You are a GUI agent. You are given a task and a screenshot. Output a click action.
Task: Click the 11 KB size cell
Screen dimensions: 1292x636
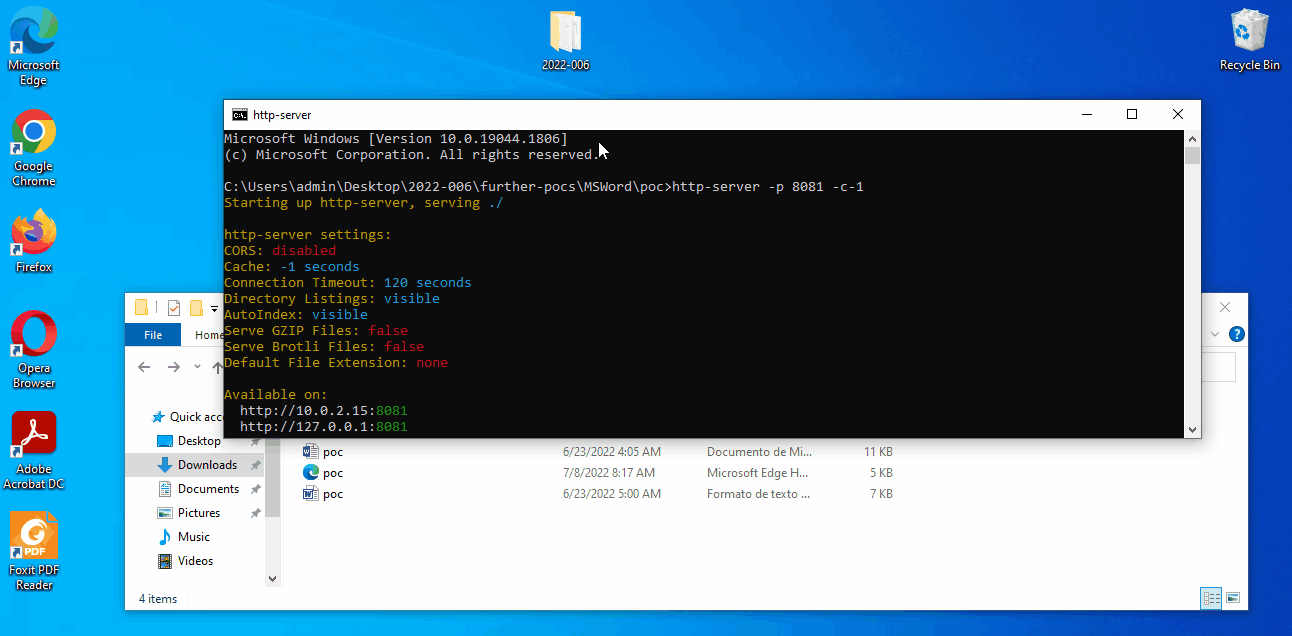coord(878,452)
